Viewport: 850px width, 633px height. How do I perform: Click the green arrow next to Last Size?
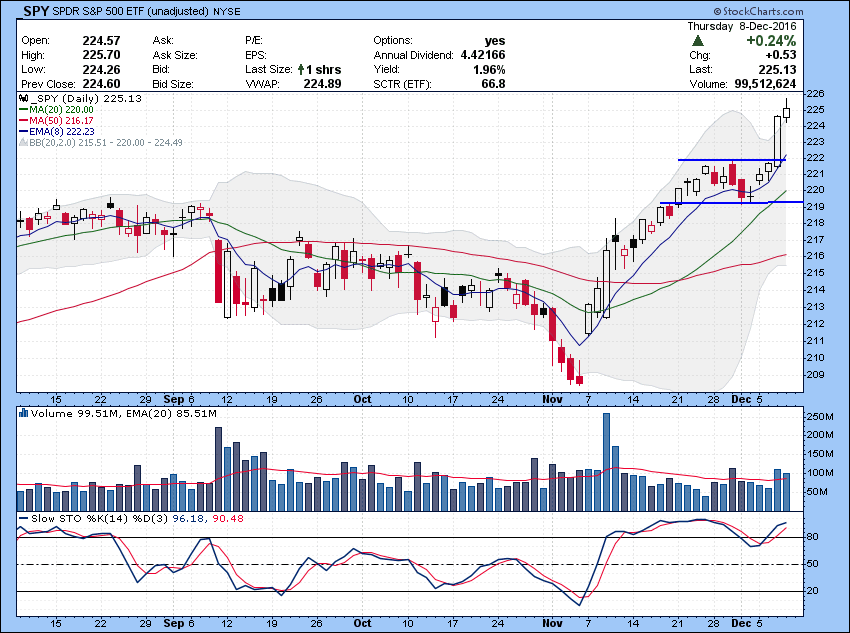300,70
